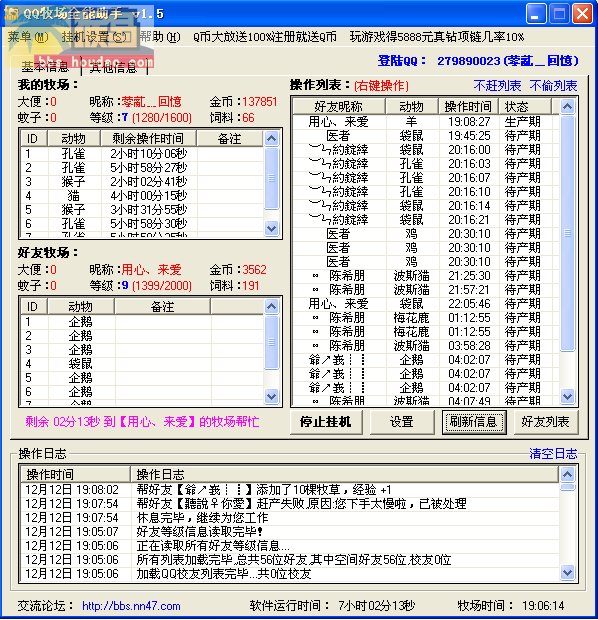Open the 帮助(H) menu
598x620 pixels.
pyautogui.click(x=160, y=37)
